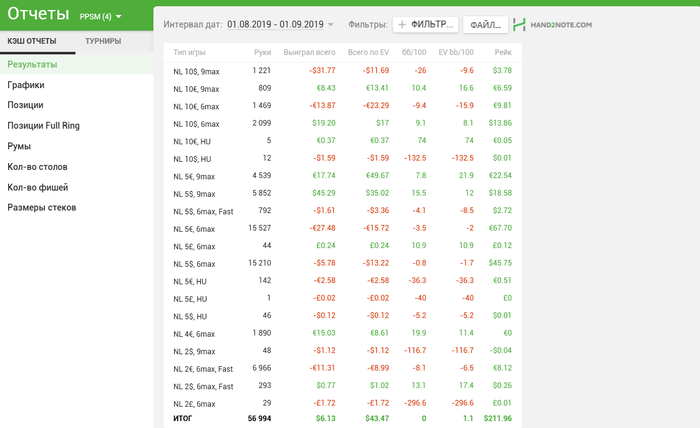Select the NL 10$, 9max row

pyautogui.click(x=342, y=71)
